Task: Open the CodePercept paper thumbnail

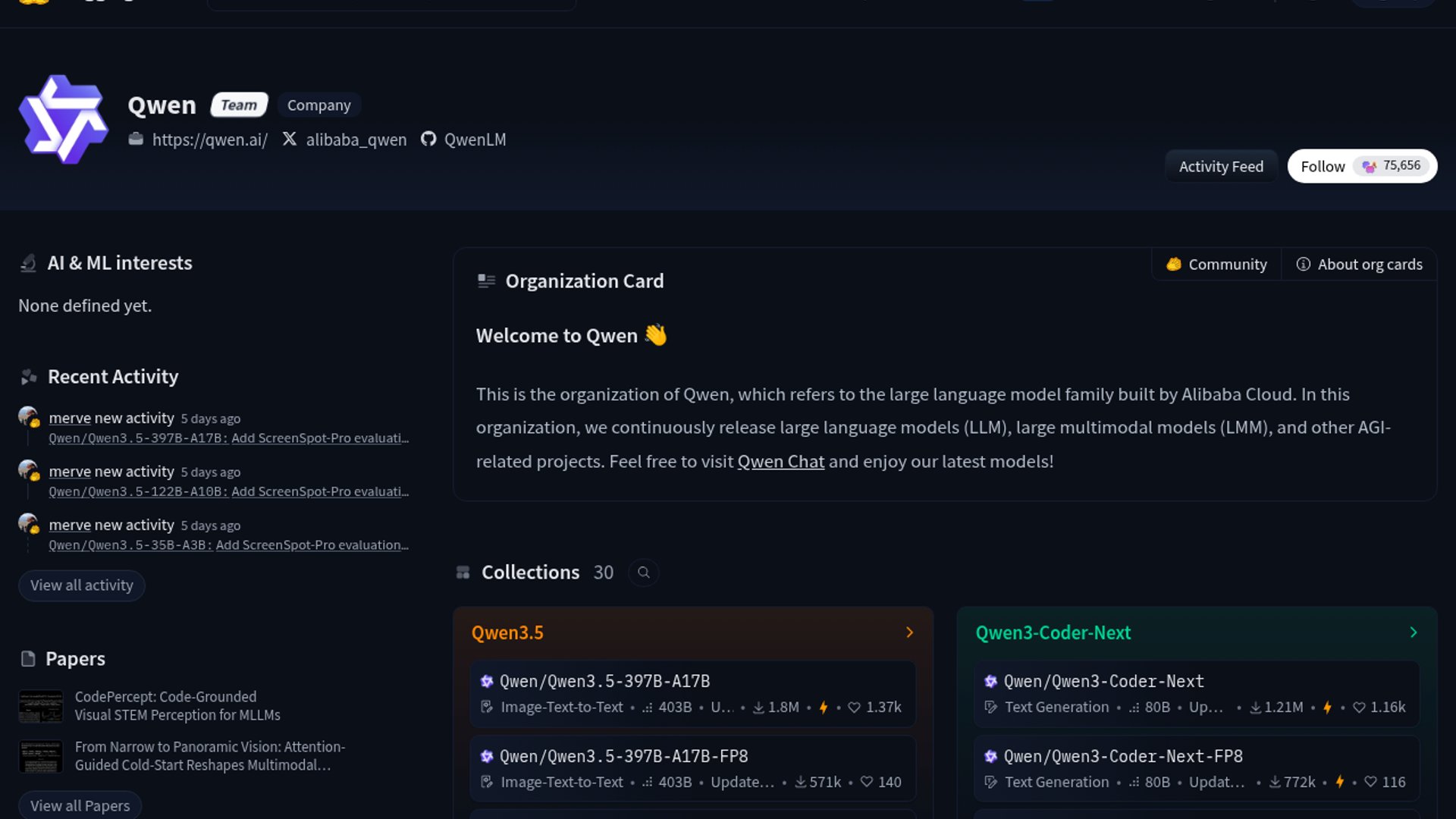Action: coord(41,706)
